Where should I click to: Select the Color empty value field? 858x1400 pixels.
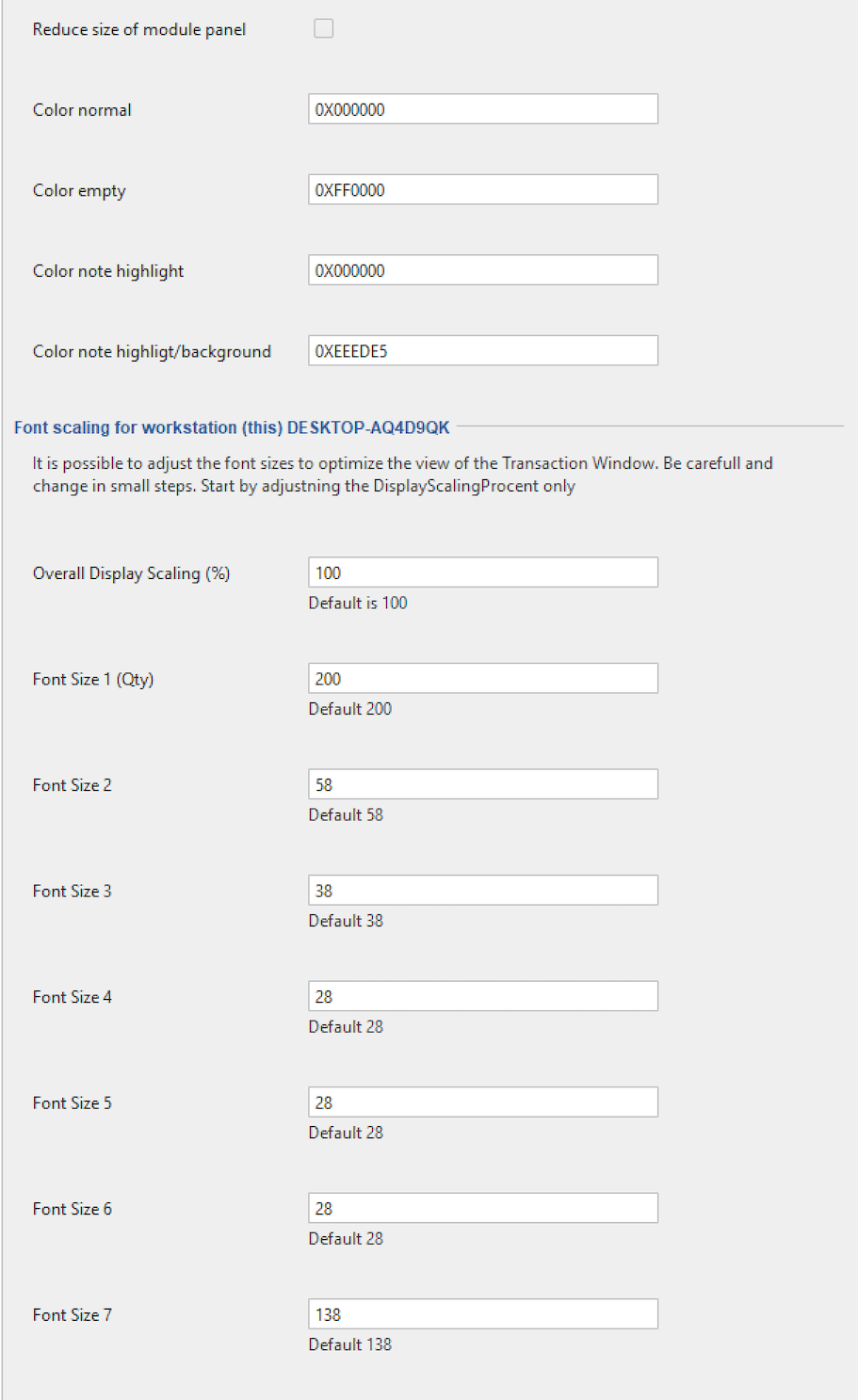[x=483, y=190]
